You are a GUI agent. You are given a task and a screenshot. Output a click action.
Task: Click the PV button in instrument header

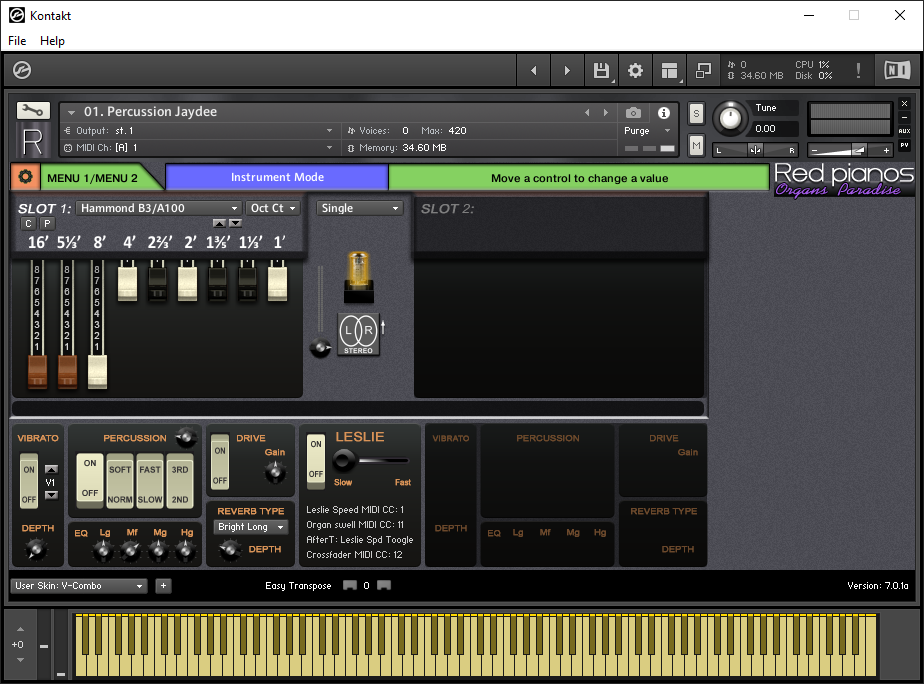pos(905,145)
